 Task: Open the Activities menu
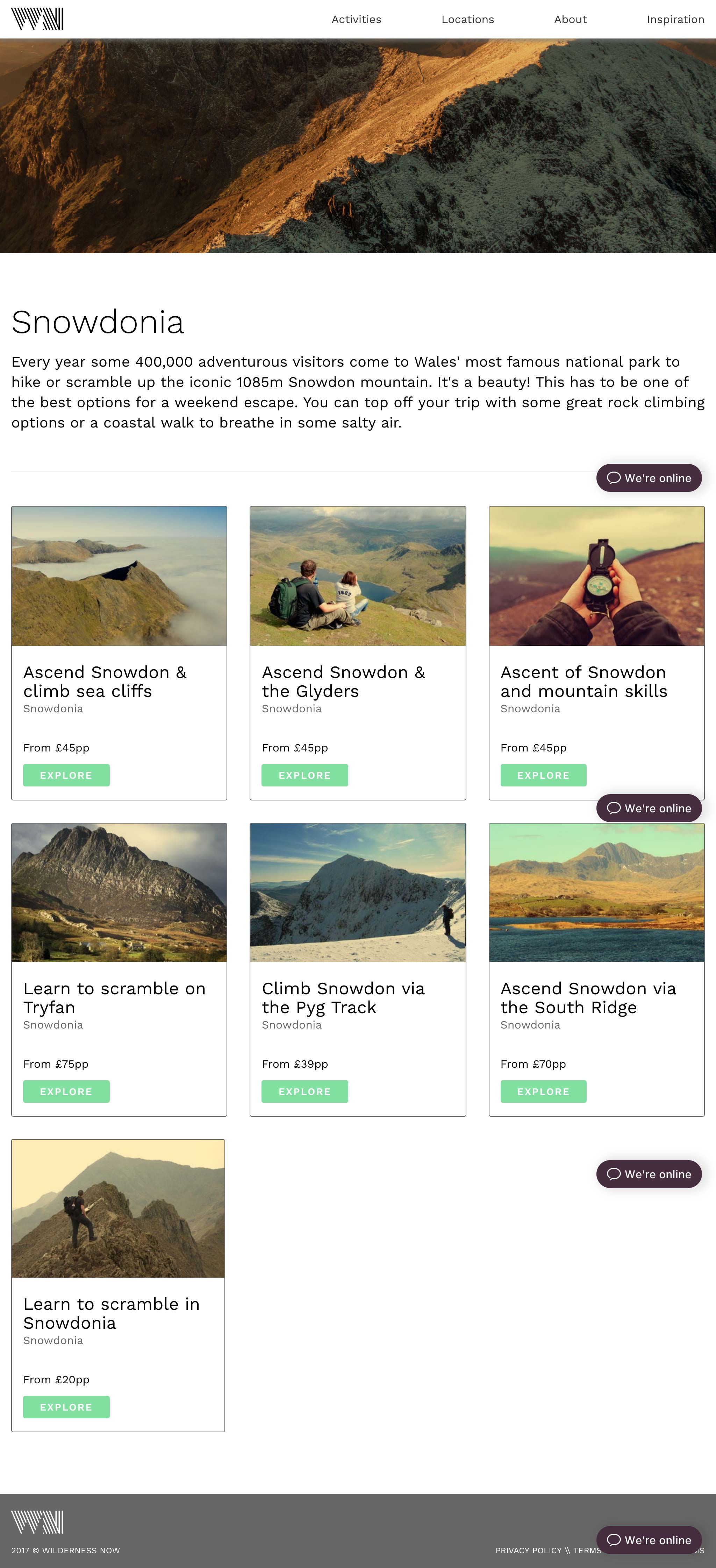[356, 19]
